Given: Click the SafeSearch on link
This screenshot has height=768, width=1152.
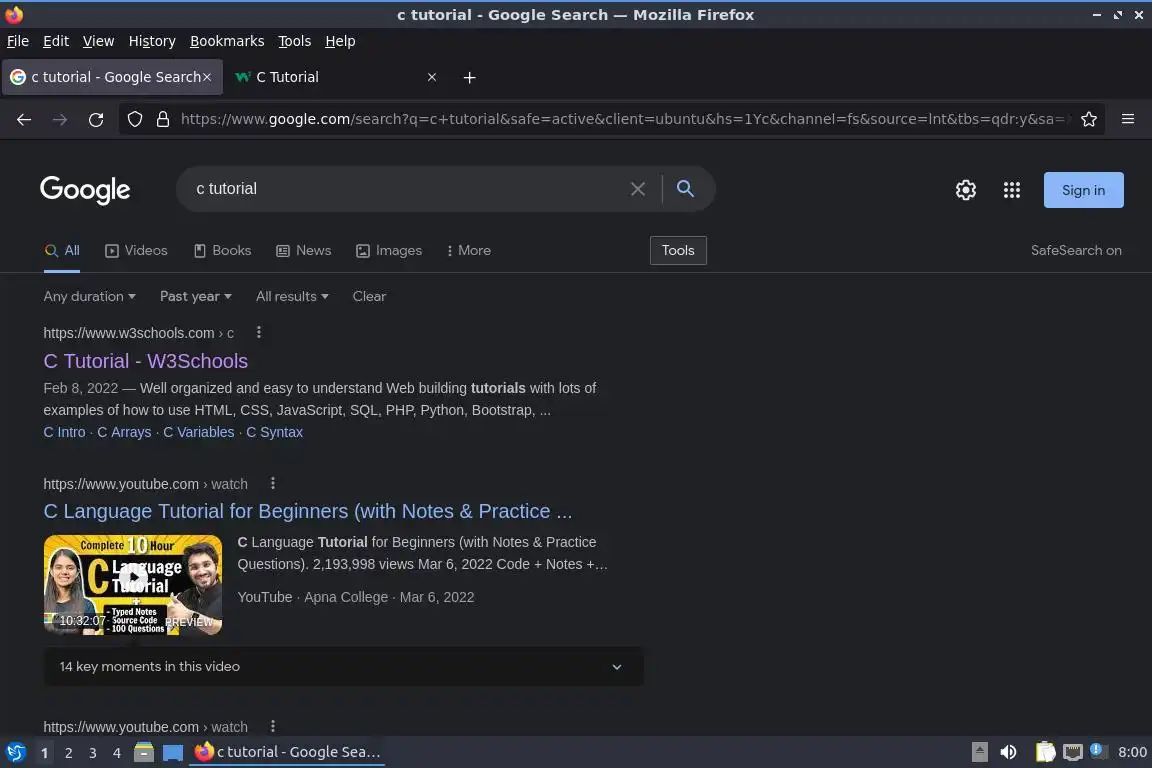Looking at the screenshot, I should pyautogui.click(x=1076, y=251).
